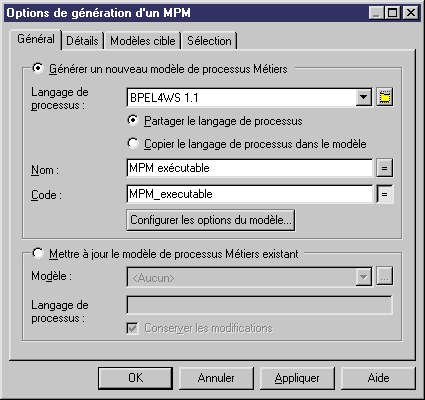Close the Options de génération dialog
425x400 pixels.
[411, 13]
